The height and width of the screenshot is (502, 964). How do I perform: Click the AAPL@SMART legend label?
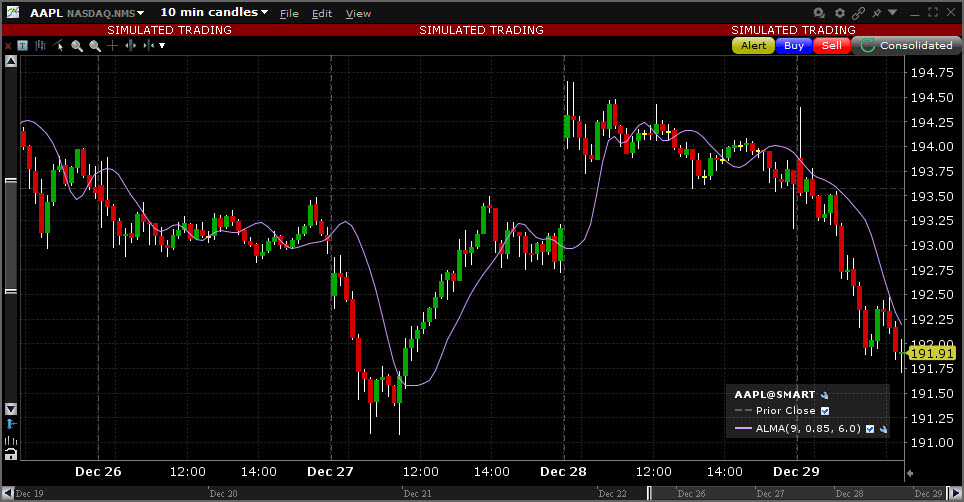[x=775, y=395]
